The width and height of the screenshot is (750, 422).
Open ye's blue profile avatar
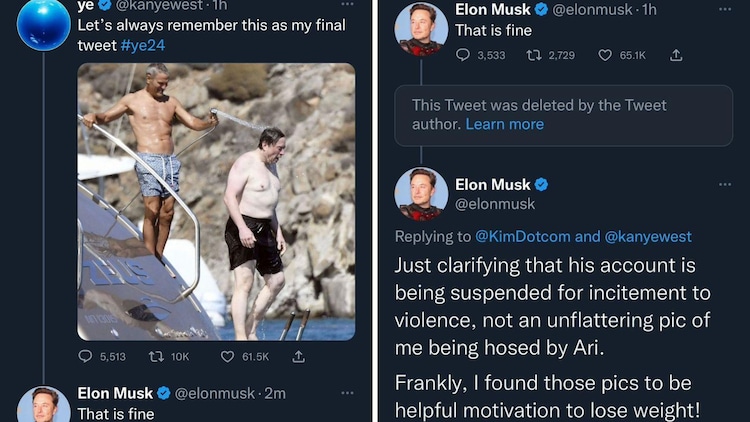[x=43, y=24]
